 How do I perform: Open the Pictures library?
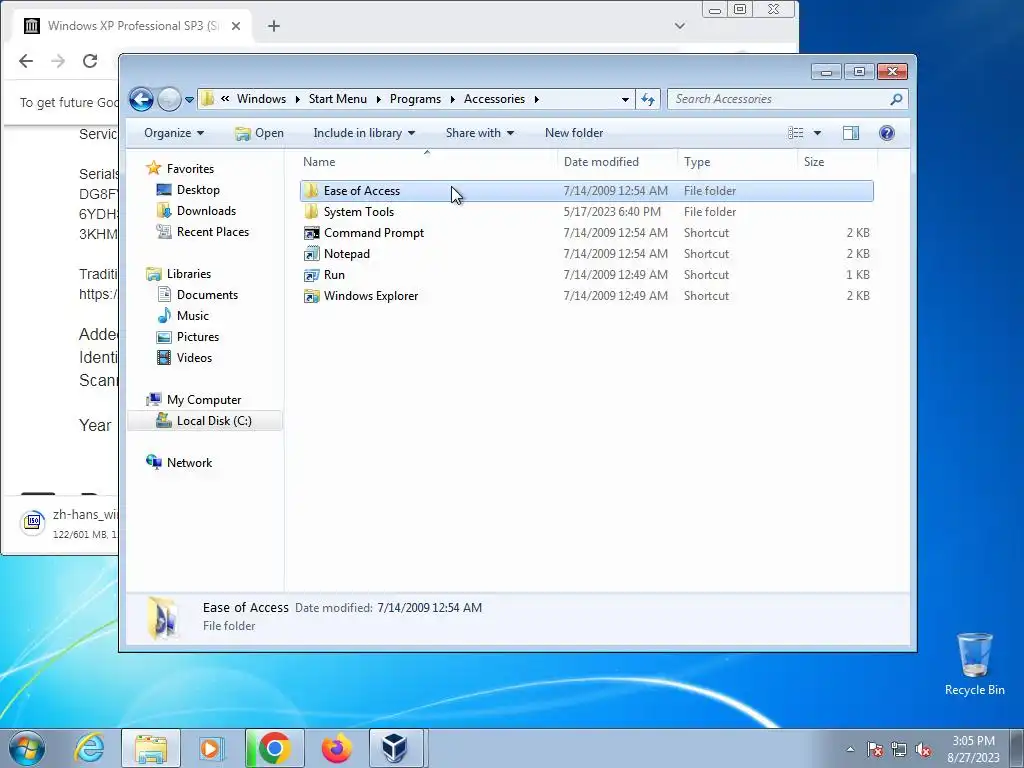click(197, 337)
